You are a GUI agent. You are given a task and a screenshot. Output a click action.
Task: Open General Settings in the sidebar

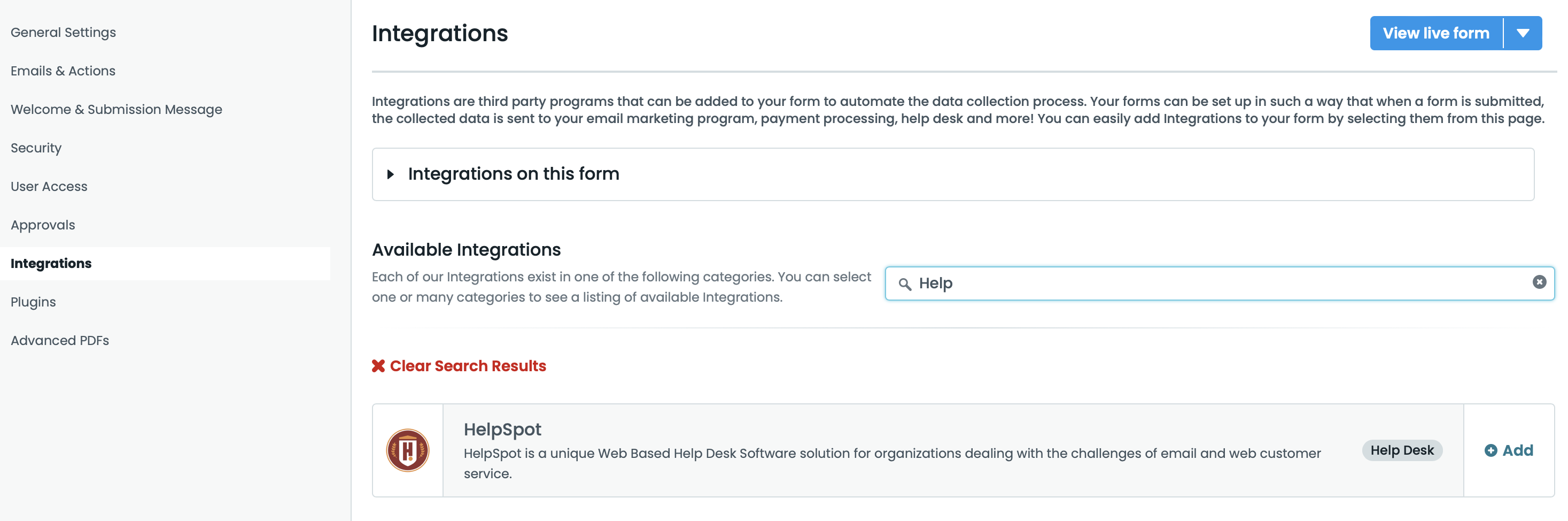pyautogui.click(x=63, y=32)
